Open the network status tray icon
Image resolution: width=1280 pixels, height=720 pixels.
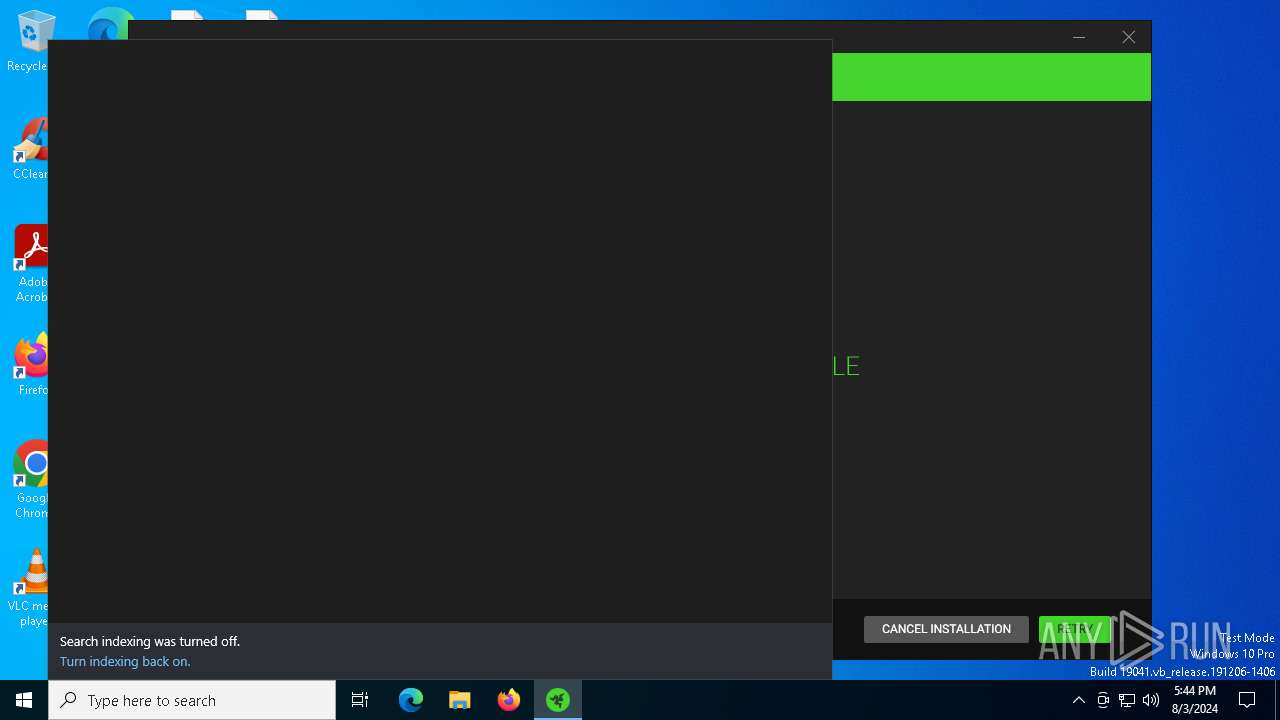click(x=1127, y=700)
